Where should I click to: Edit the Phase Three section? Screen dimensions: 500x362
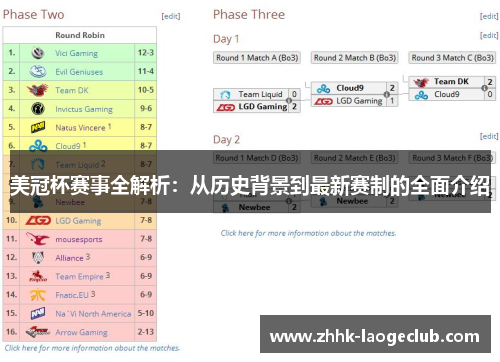(489, 16)
